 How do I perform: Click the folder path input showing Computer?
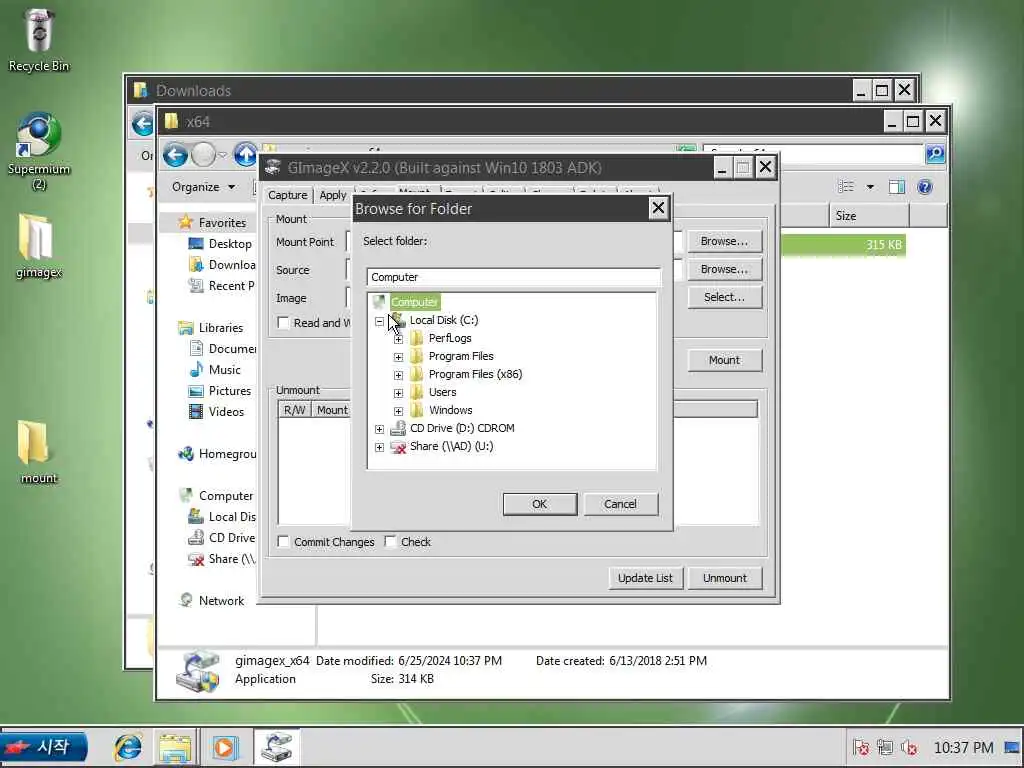[513, 278]
